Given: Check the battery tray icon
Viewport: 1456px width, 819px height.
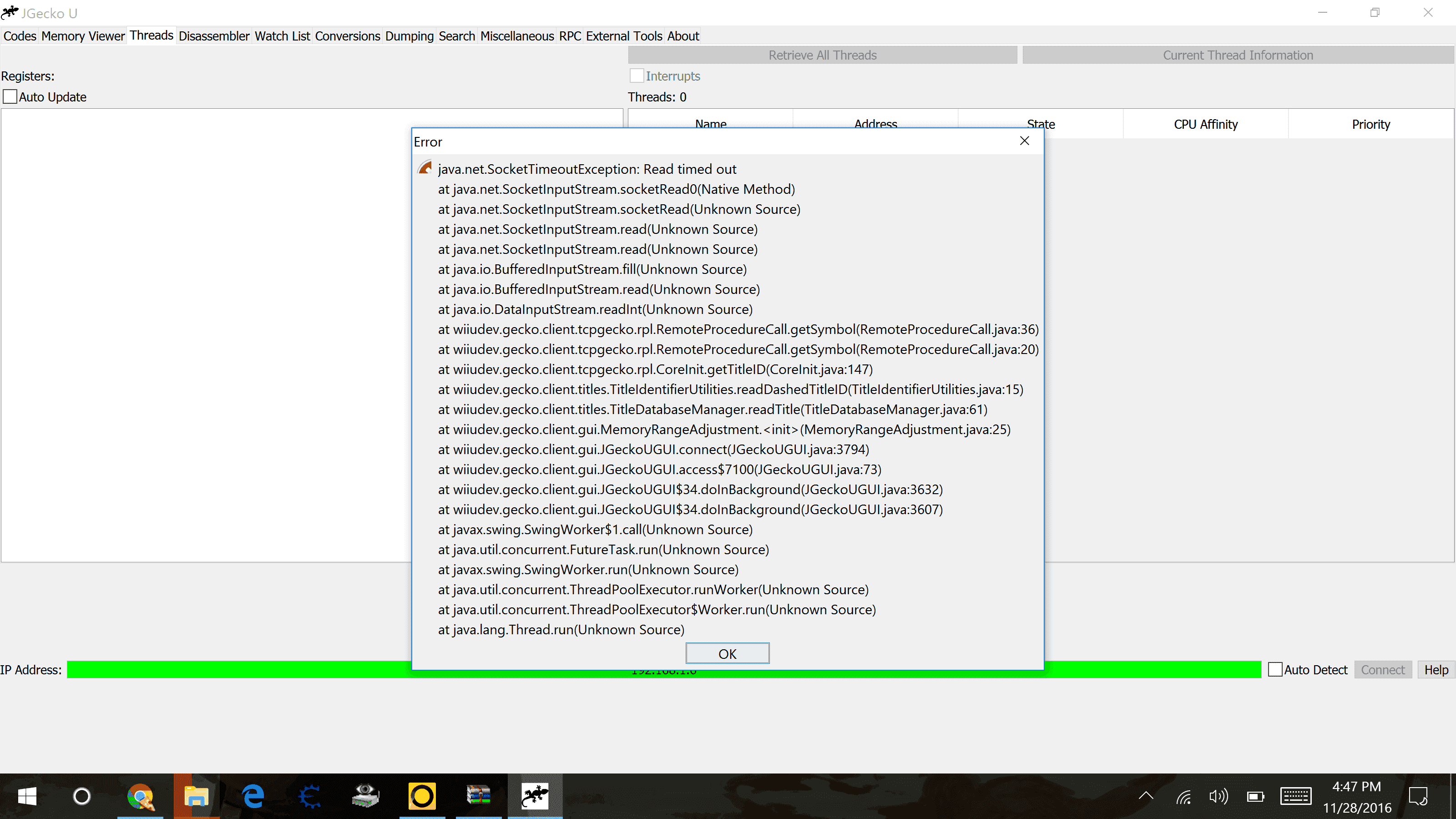Looking at the screenshot, I should pyautogui.click(x=1255, y=796).
